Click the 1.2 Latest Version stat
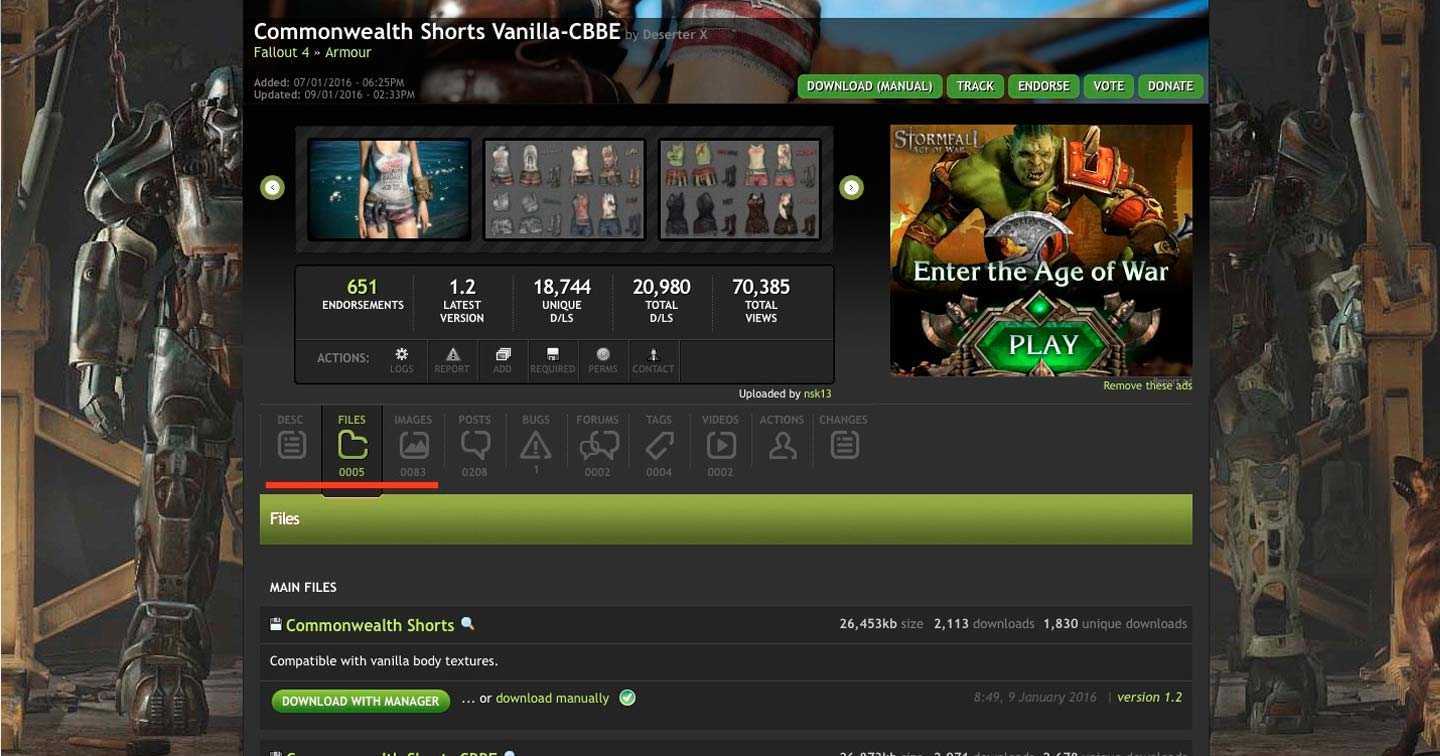The width and height of the screenshot is (1440, 756). coord(462,301)
